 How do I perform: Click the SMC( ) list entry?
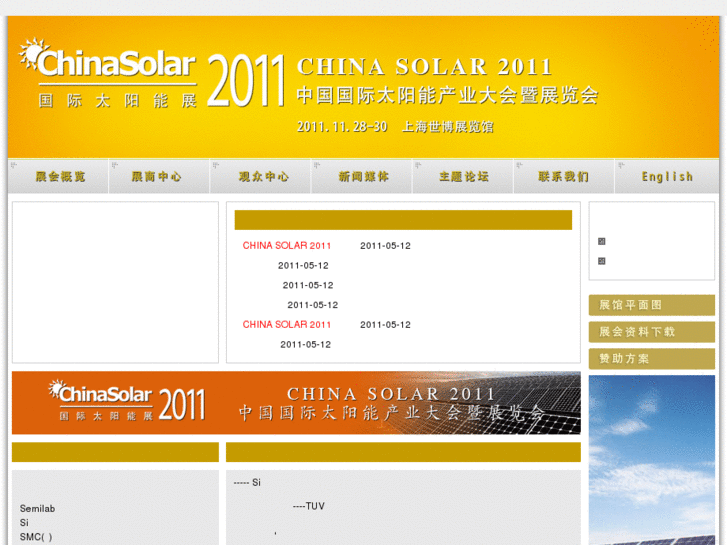36,537
